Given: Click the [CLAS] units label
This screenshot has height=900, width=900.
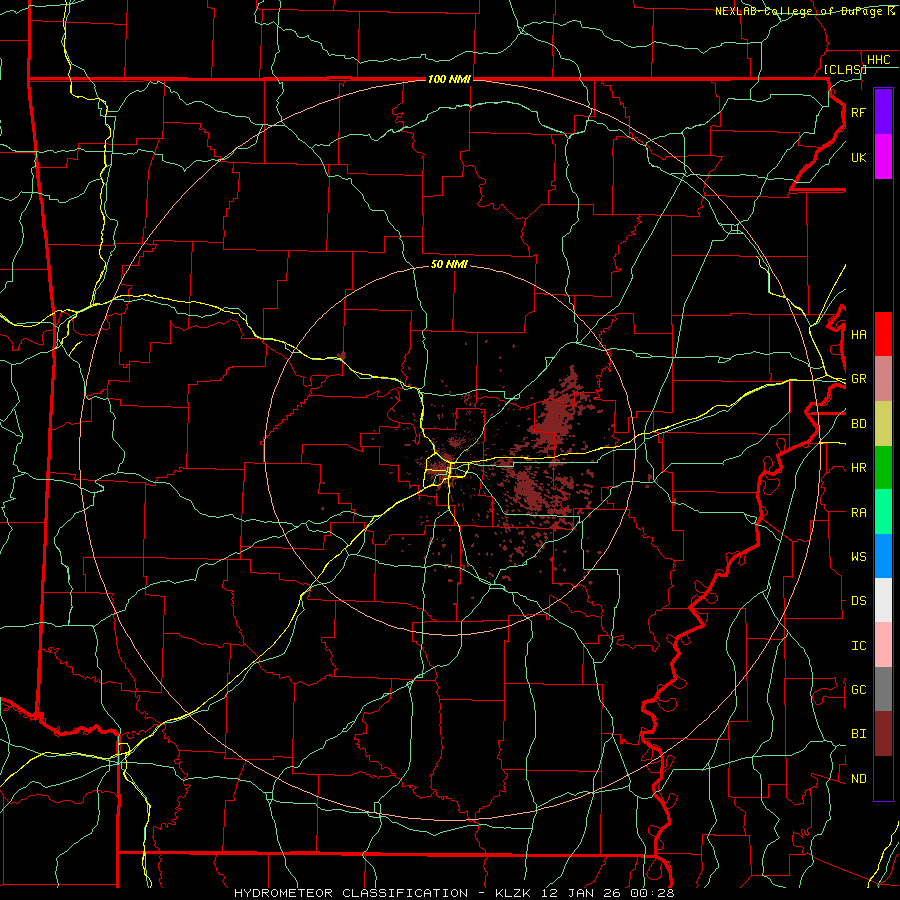Looking at the screenshot, I should pos(845,69).
